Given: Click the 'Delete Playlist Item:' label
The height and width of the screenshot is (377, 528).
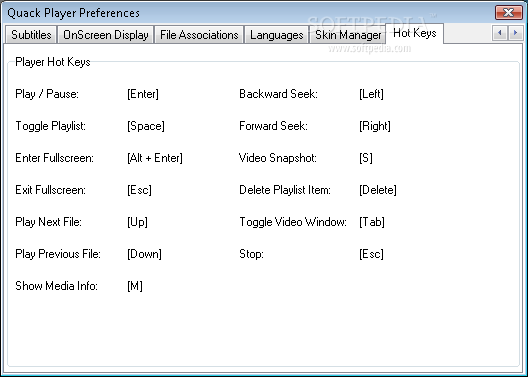Looking at the screenshot, I should (285, 190).
